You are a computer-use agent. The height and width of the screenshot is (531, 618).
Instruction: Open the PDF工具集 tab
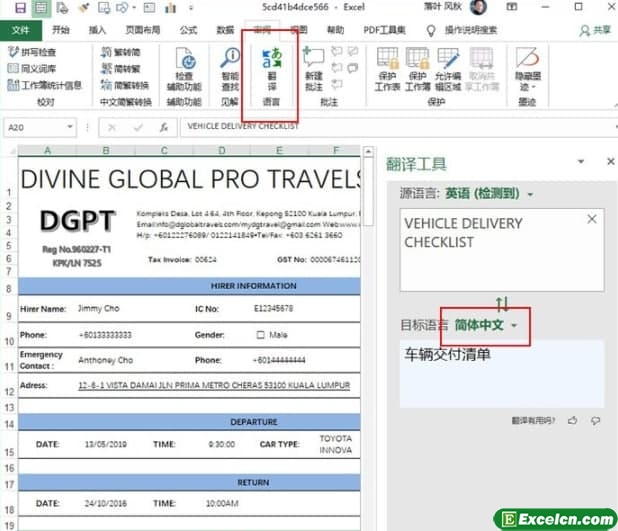click(384, 30)
